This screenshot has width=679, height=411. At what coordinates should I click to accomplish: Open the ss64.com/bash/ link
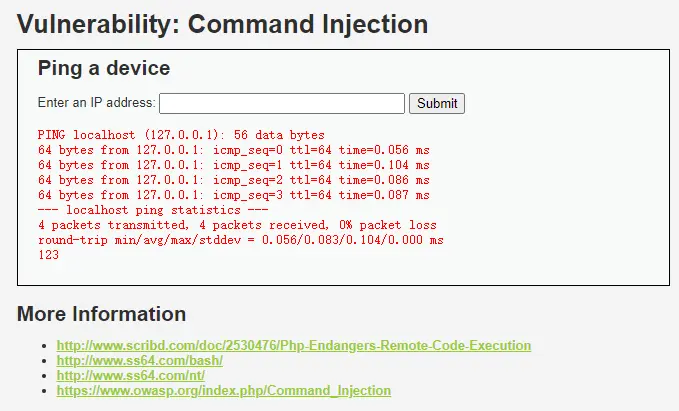pyautogui.click(x=139, y=361)
